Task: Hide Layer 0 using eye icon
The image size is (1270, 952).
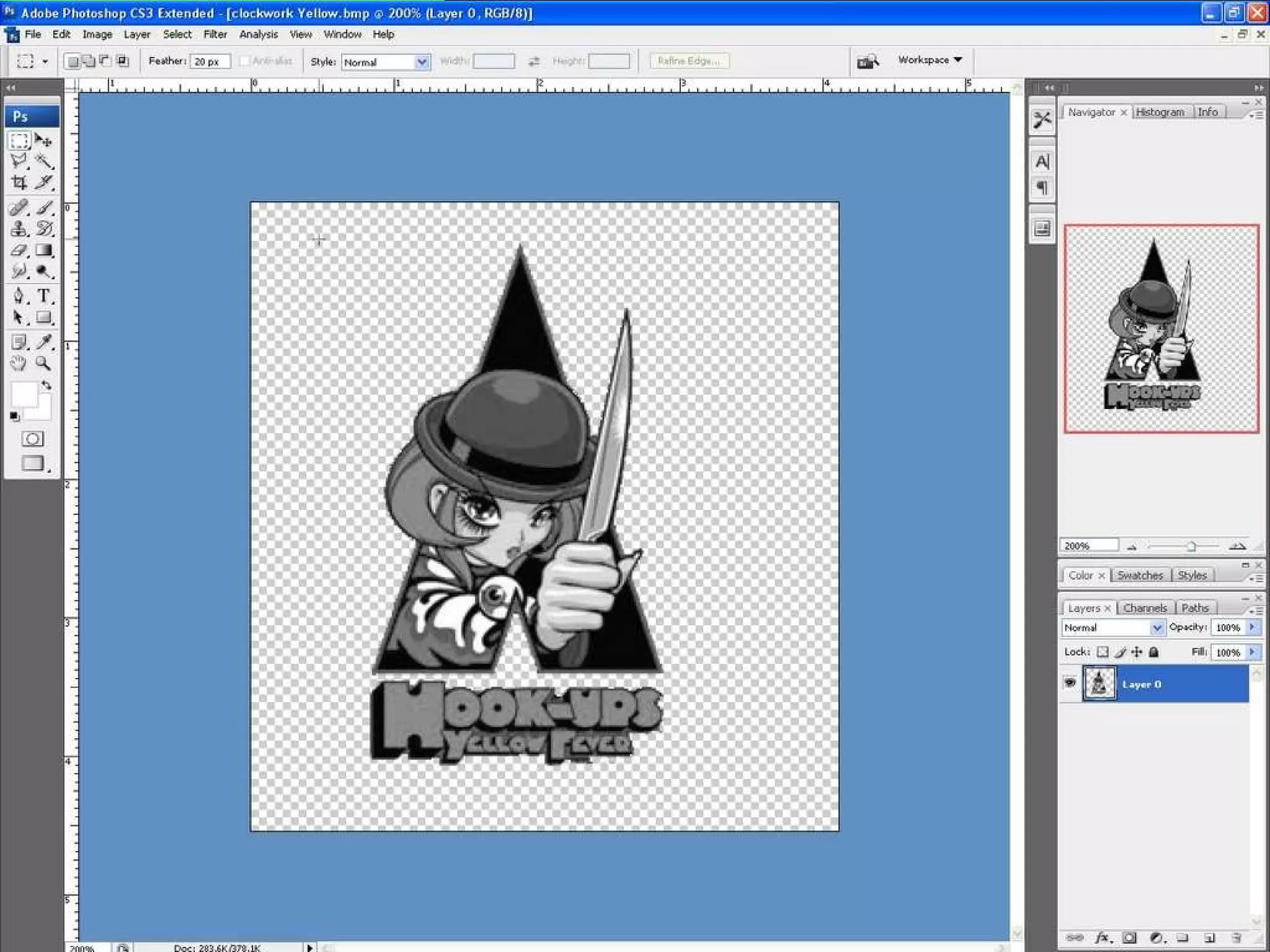Action: point(1070,683)
